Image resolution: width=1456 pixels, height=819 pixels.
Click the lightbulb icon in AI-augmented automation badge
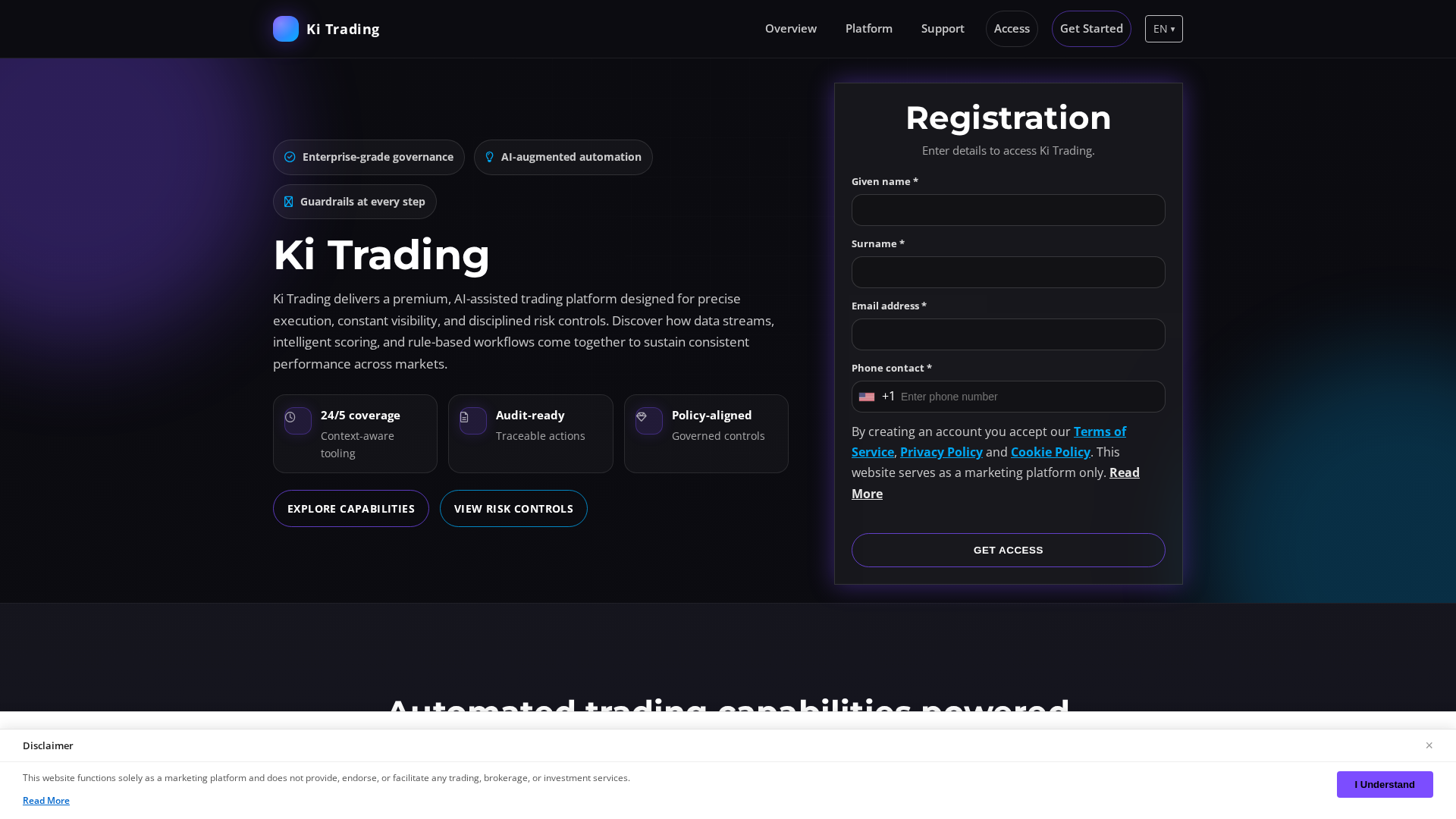coord(490,157)
